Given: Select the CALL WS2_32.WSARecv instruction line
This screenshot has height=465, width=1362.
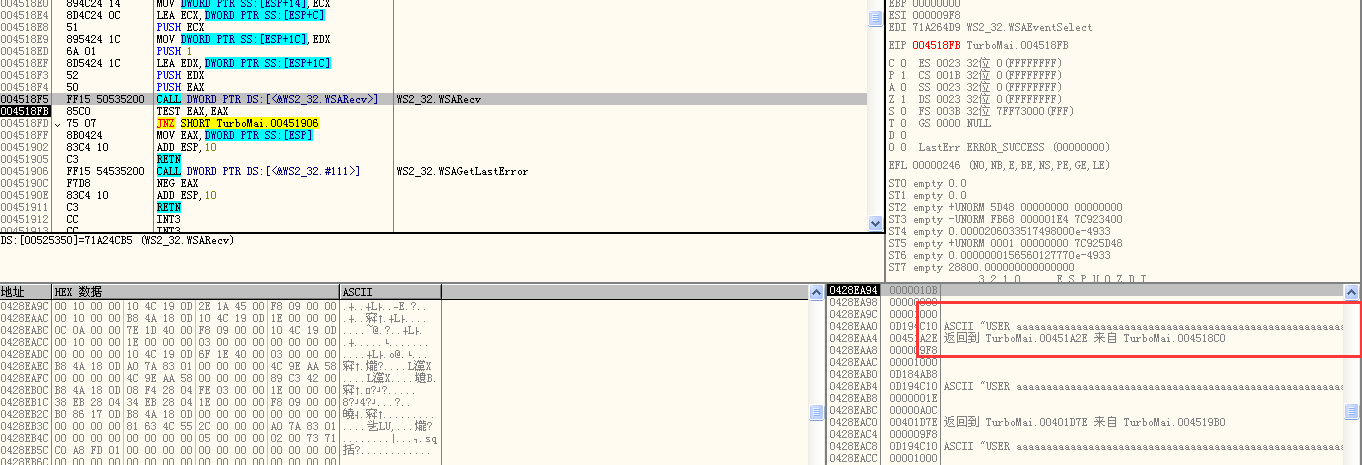Looking at the screenshot, I should (266, 99).
